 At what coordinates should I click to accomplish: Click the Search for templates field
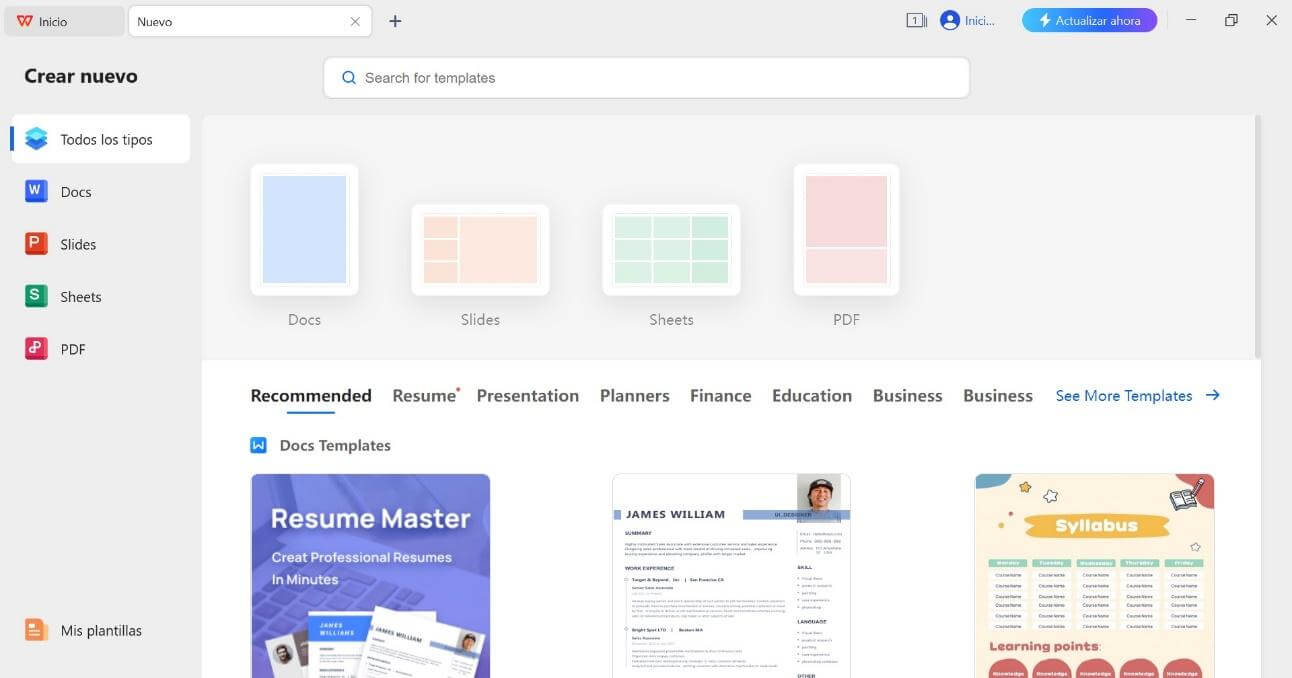click(x=646, y=77)
